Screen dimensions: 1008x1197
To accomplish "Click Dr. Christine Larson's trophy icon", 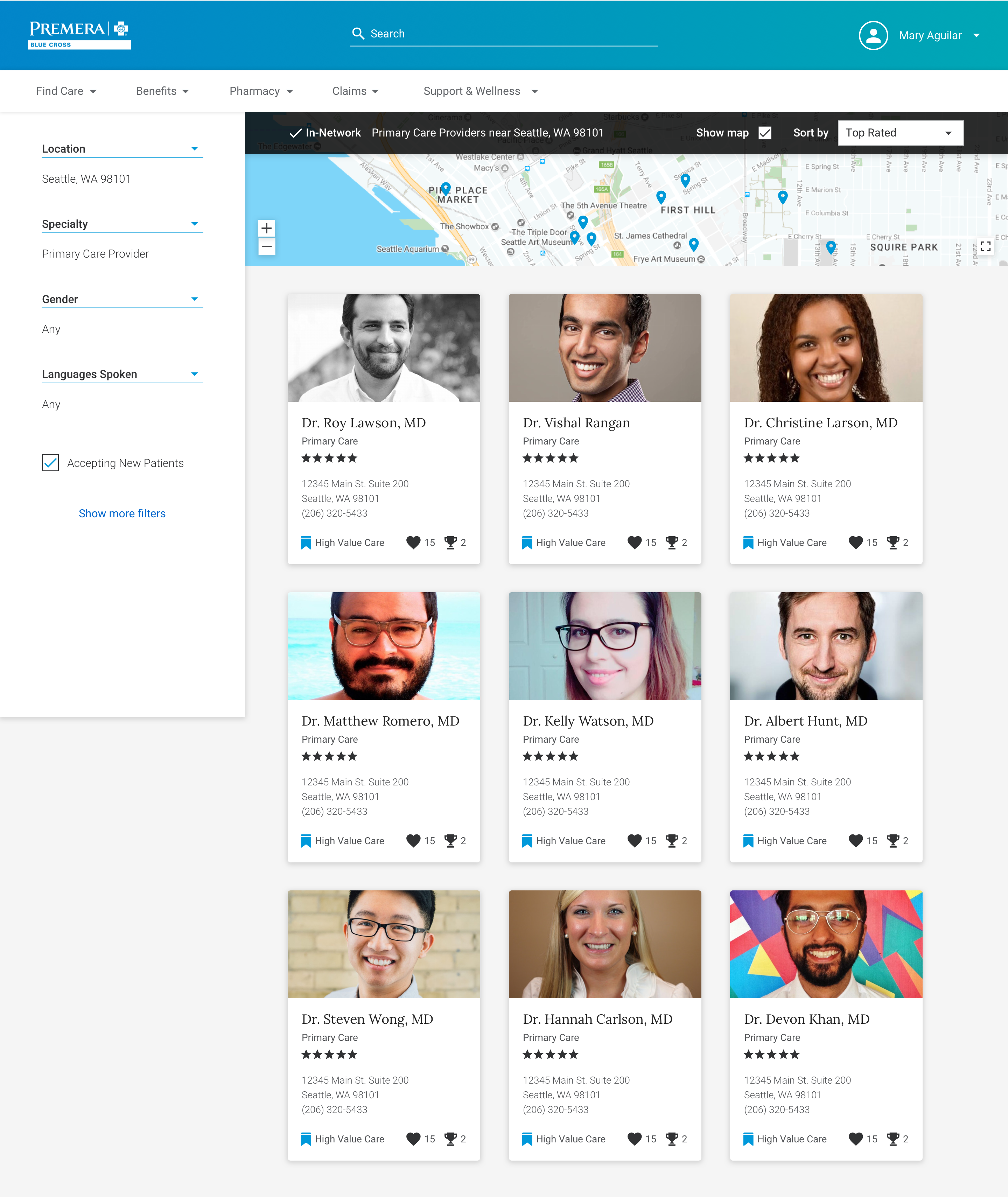I will pos(893,542).
